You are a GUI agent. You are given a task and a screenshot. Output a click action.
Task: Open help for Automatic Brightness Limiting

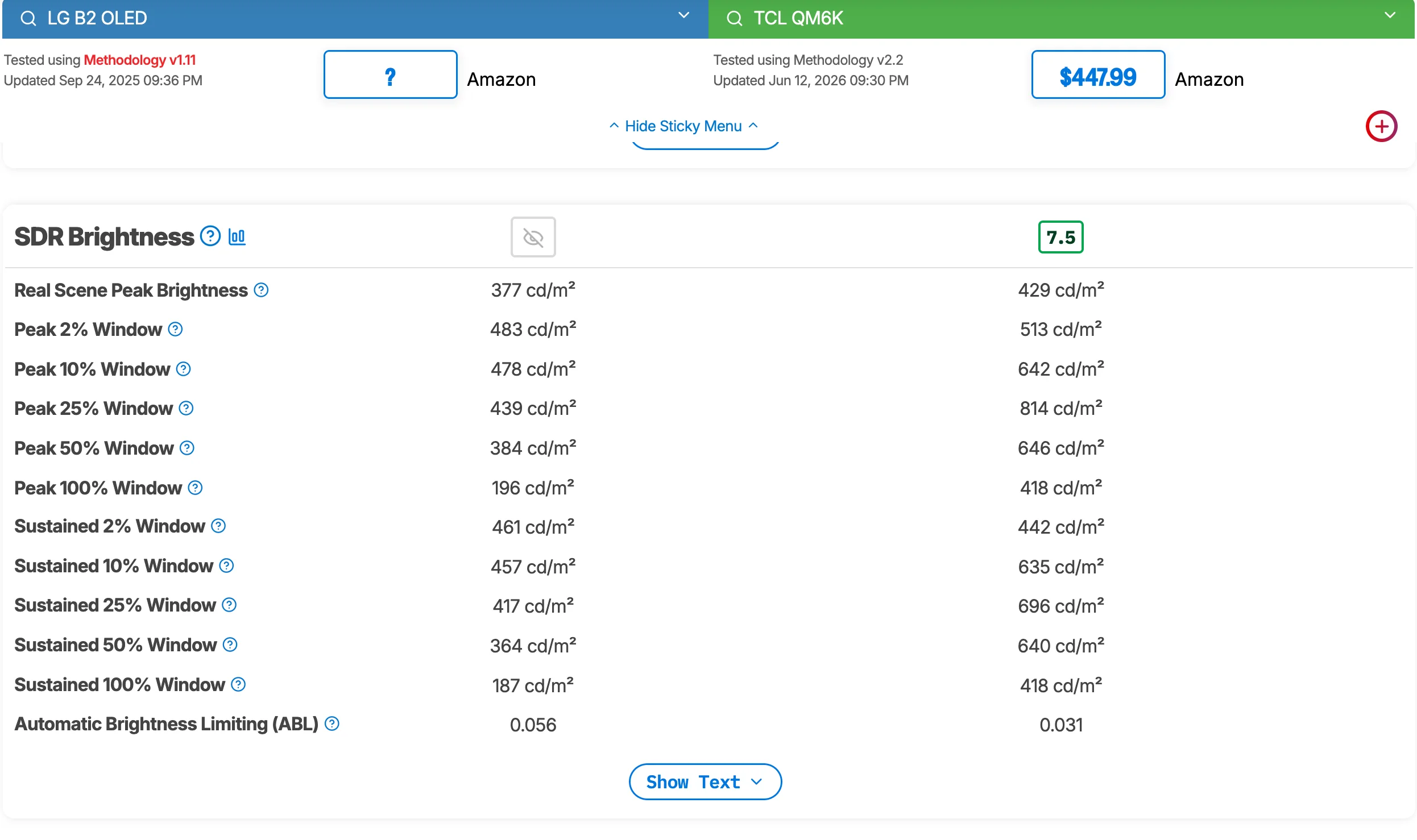332,724
